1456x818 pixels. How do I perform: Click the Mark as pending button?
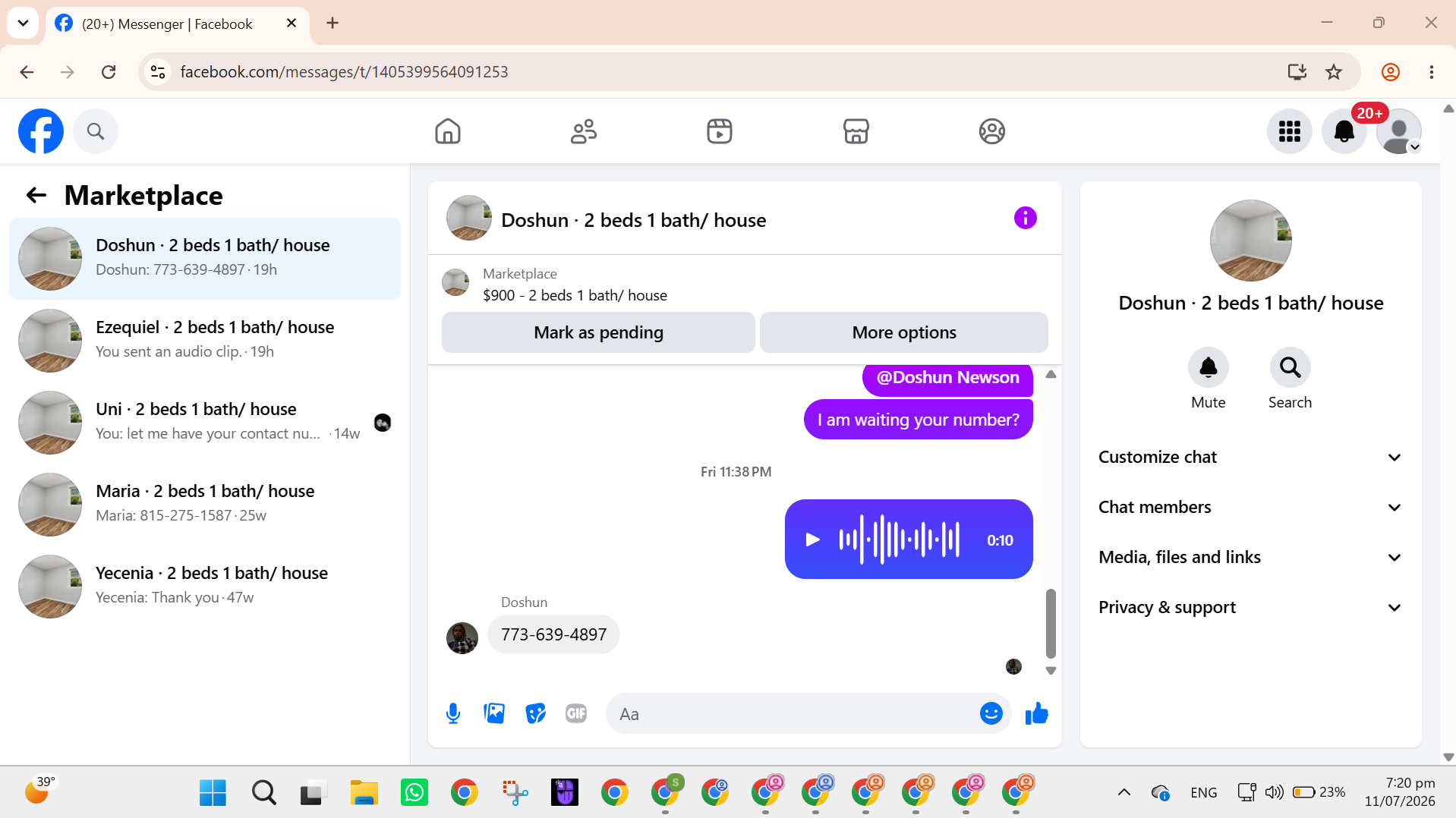point(598,332)
